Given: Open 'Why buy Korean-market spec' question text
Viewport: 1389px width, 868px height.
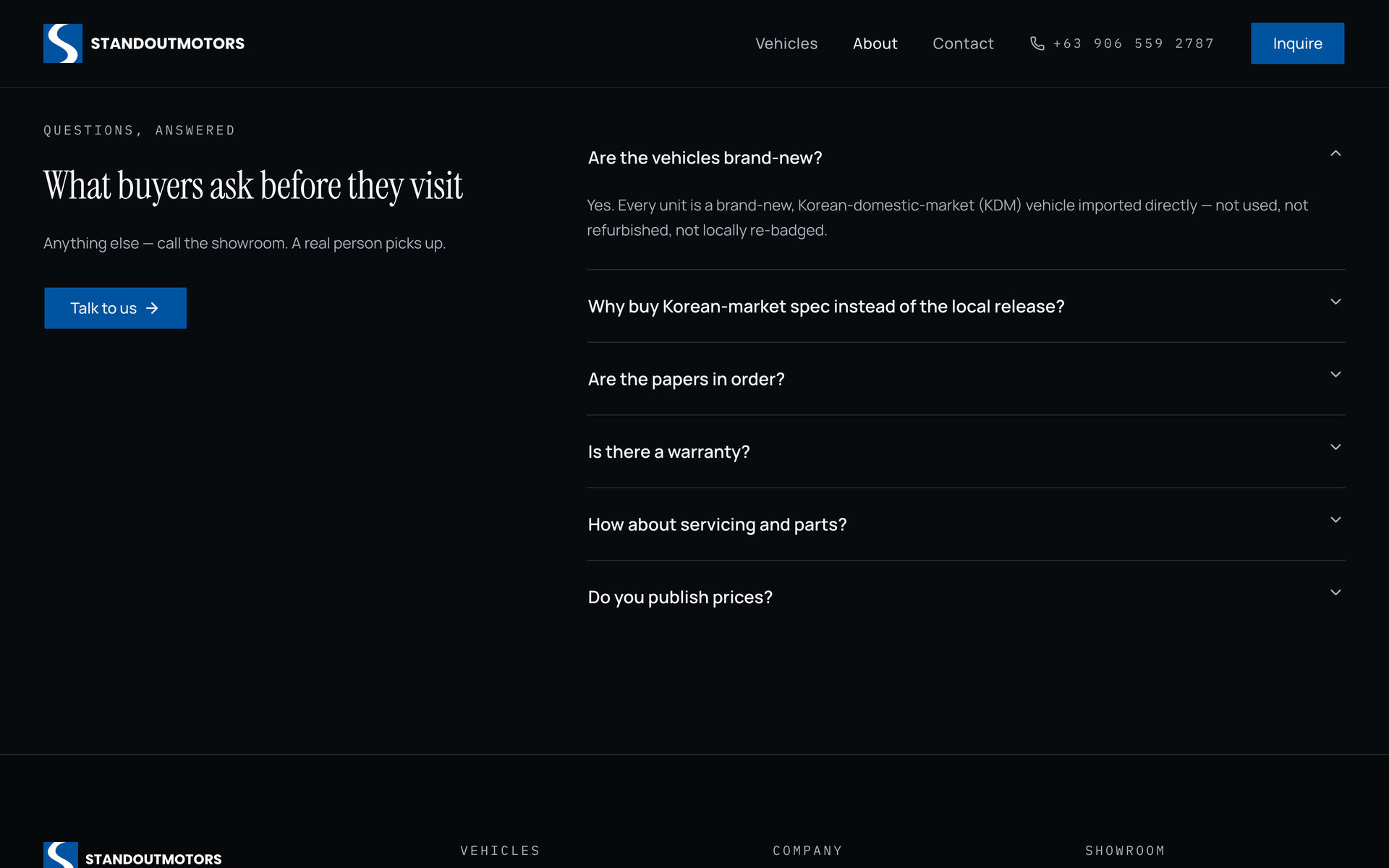Looking at the screenshot, I should coord(826,307).
